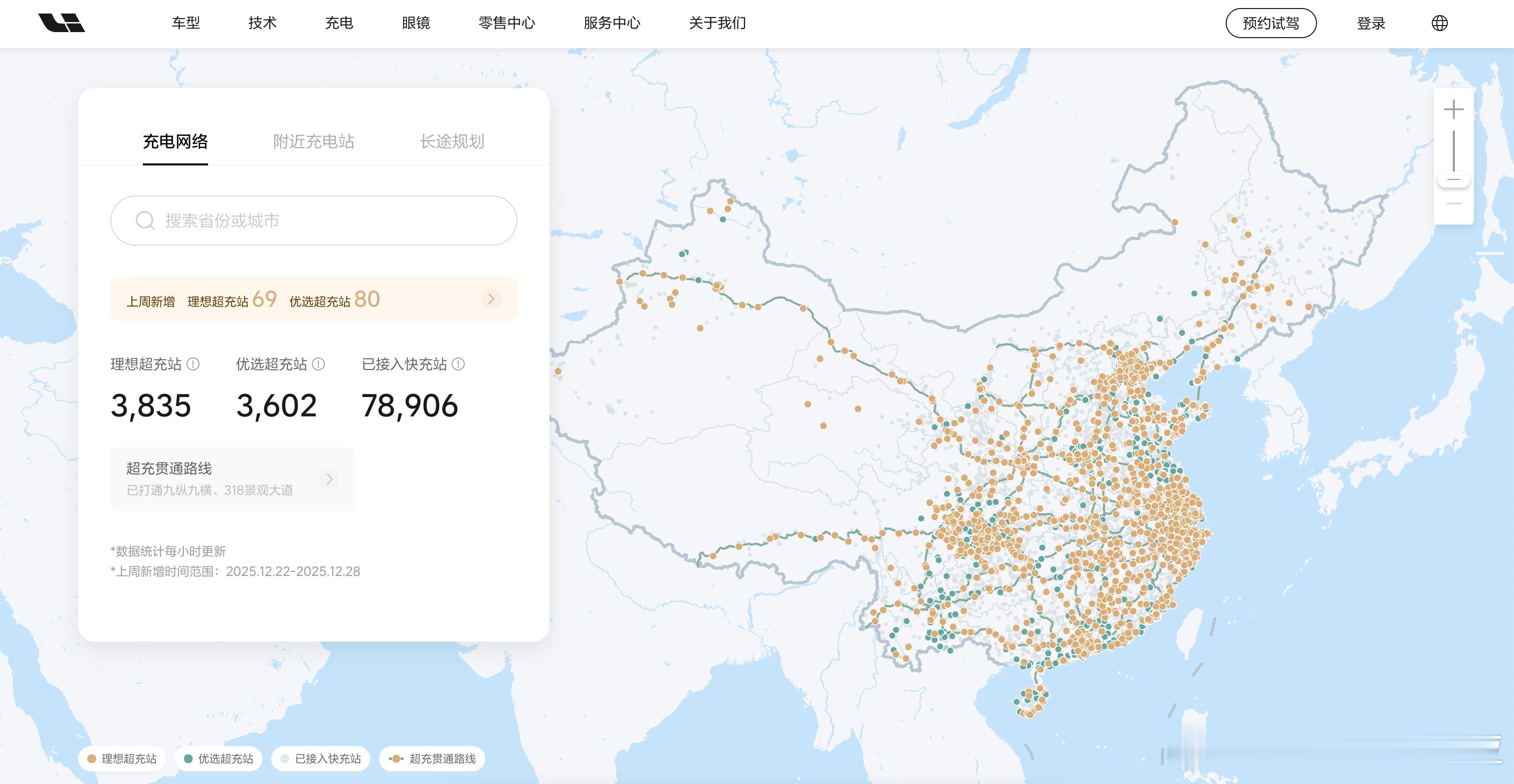Open the globe language selector
1514x784 pixels.
pos(1439,24)
